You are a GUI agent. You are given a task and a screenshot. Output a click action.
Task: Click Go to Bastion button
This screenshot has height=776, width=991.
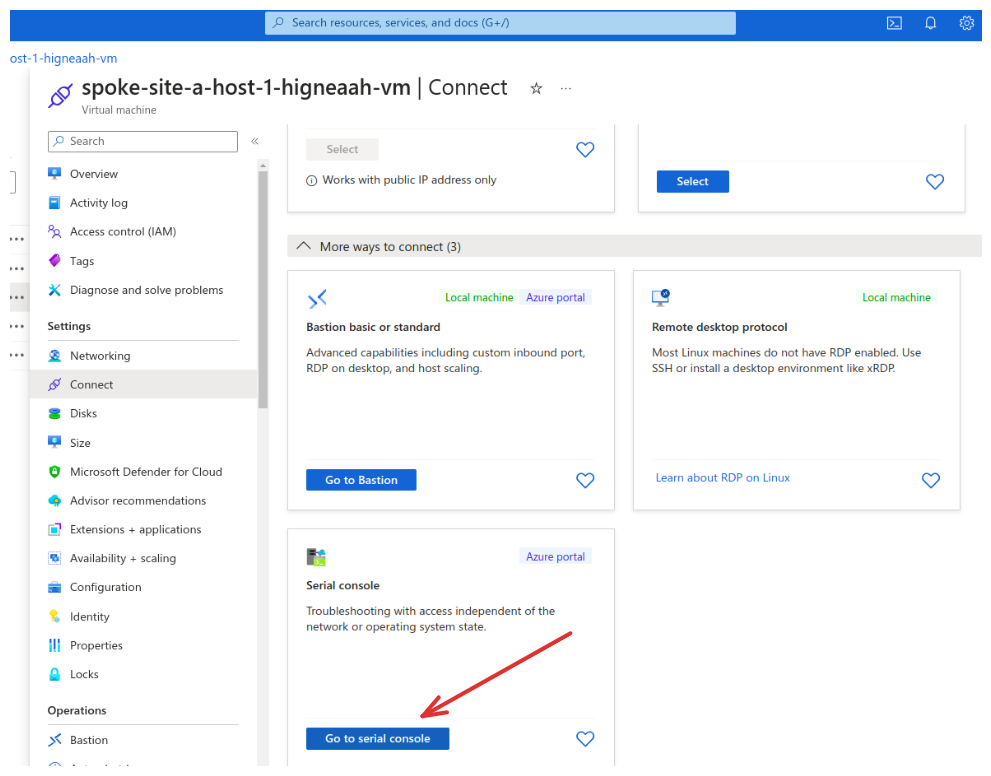click(x=361, y=480)
